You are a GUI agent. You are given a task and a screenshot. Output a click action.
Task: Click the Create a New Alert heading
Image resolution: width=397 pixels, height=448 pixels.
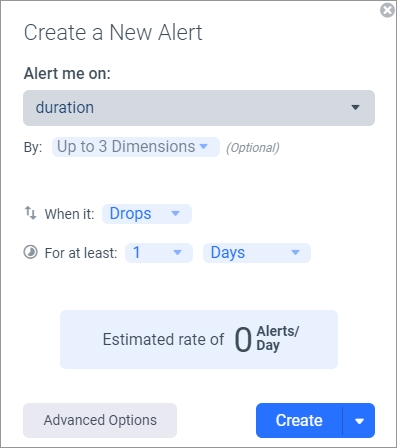click(113, 33)
